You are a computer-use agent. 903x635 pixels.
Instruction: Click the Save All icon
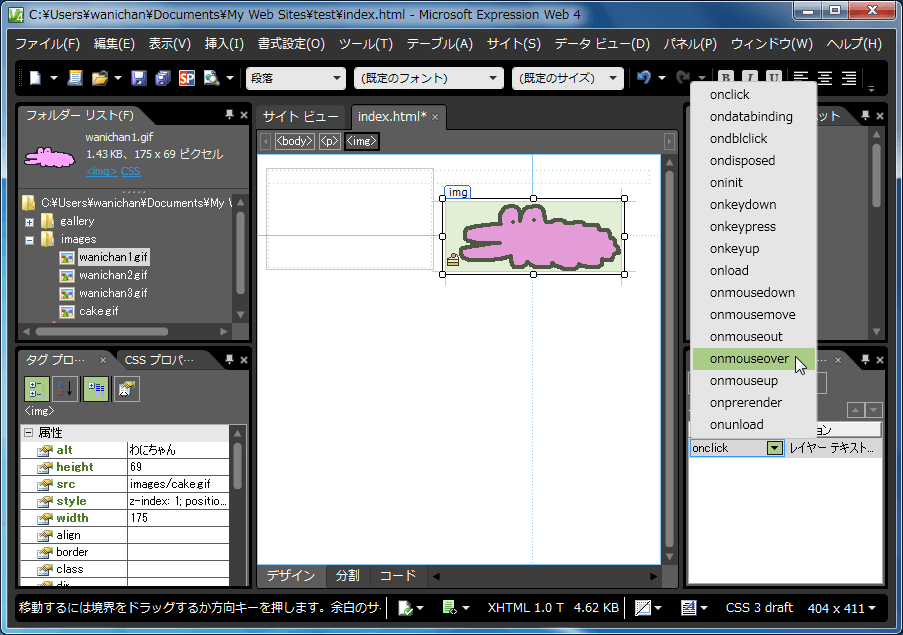pyautogui.click(x=163, y=78)
